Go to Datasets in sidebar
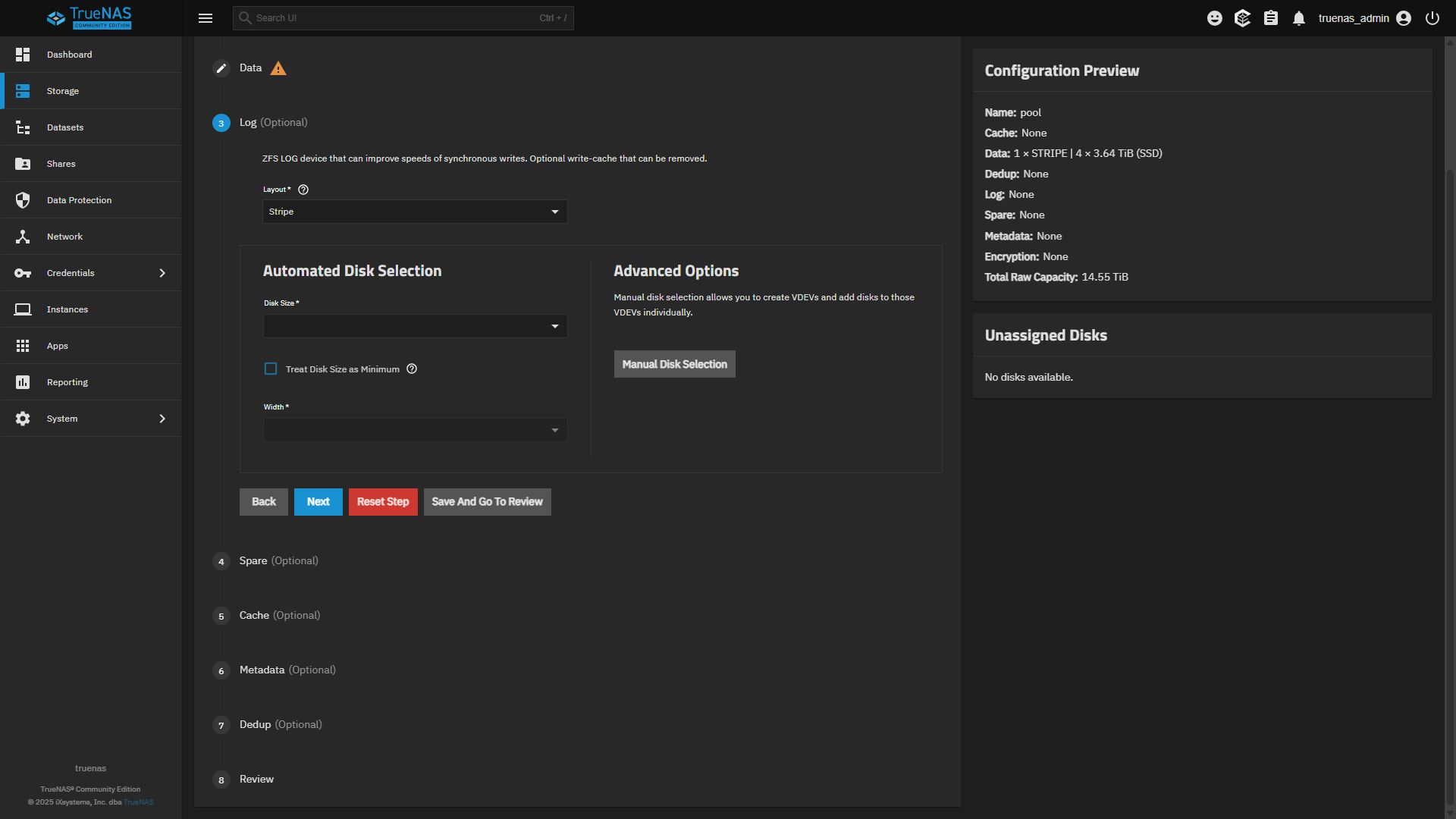 pos(65,127)
